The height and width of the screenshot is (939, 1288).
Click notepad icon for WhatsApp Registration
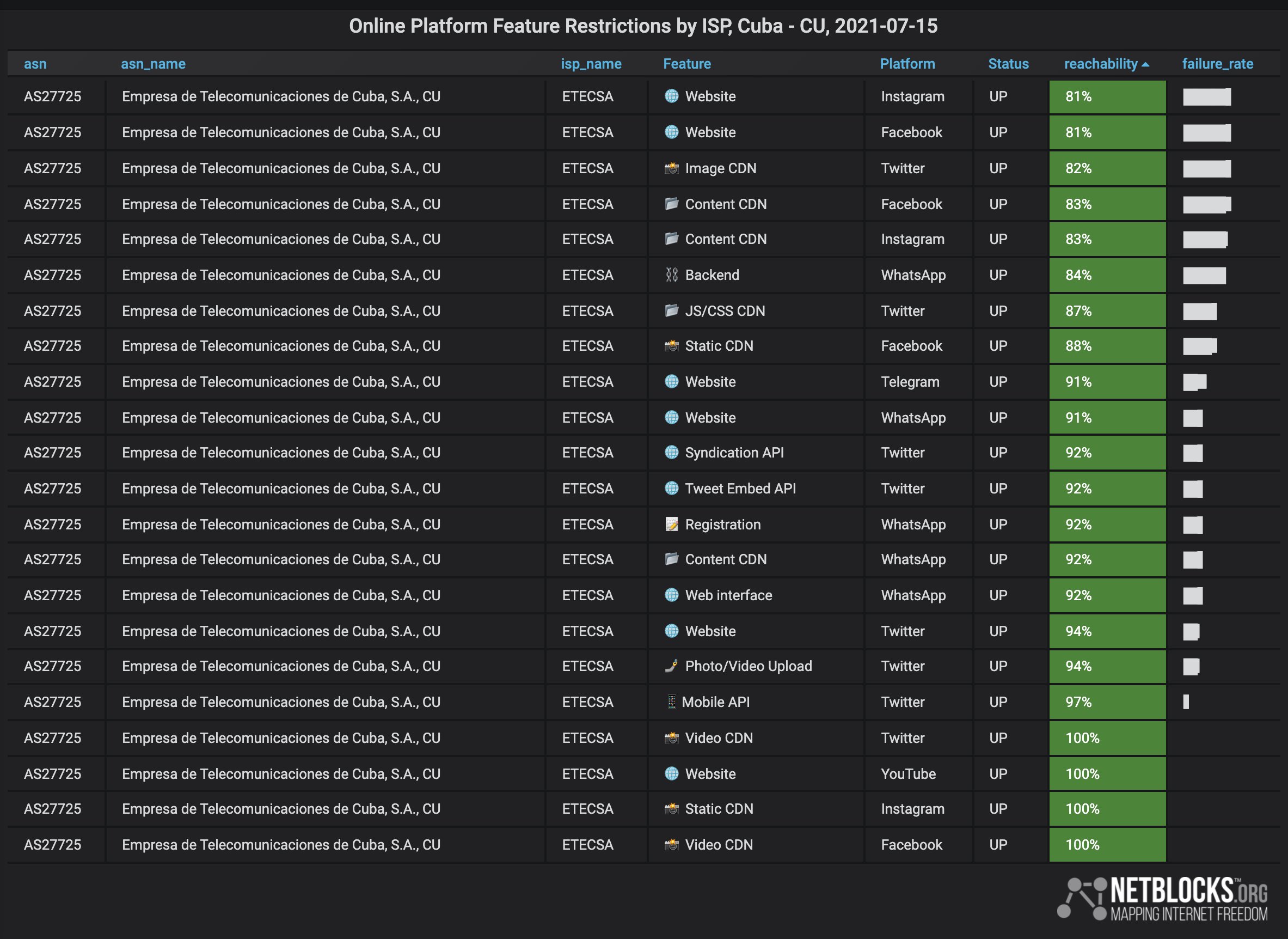(672, 524)
